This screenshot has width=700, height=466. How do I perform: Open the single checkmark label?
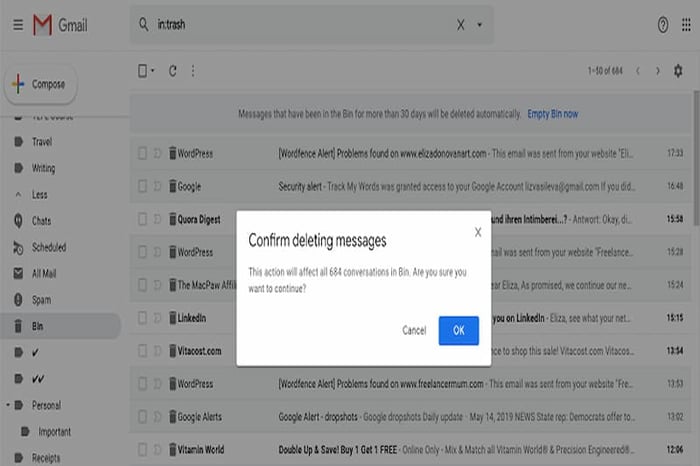point(35,353)
